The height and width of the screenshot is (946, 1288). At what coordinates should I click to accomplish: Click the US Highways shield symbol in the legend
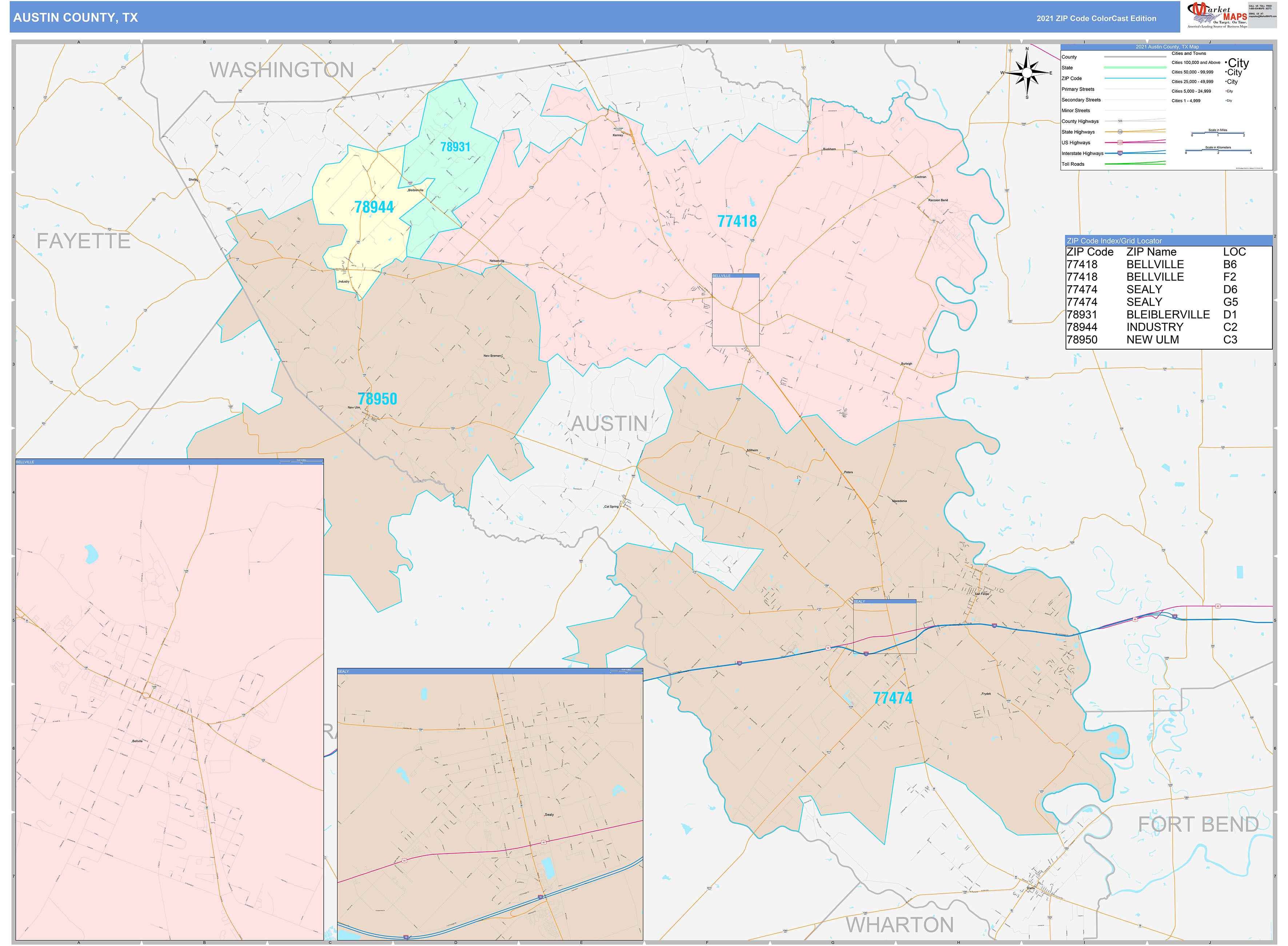point(1120,143)
